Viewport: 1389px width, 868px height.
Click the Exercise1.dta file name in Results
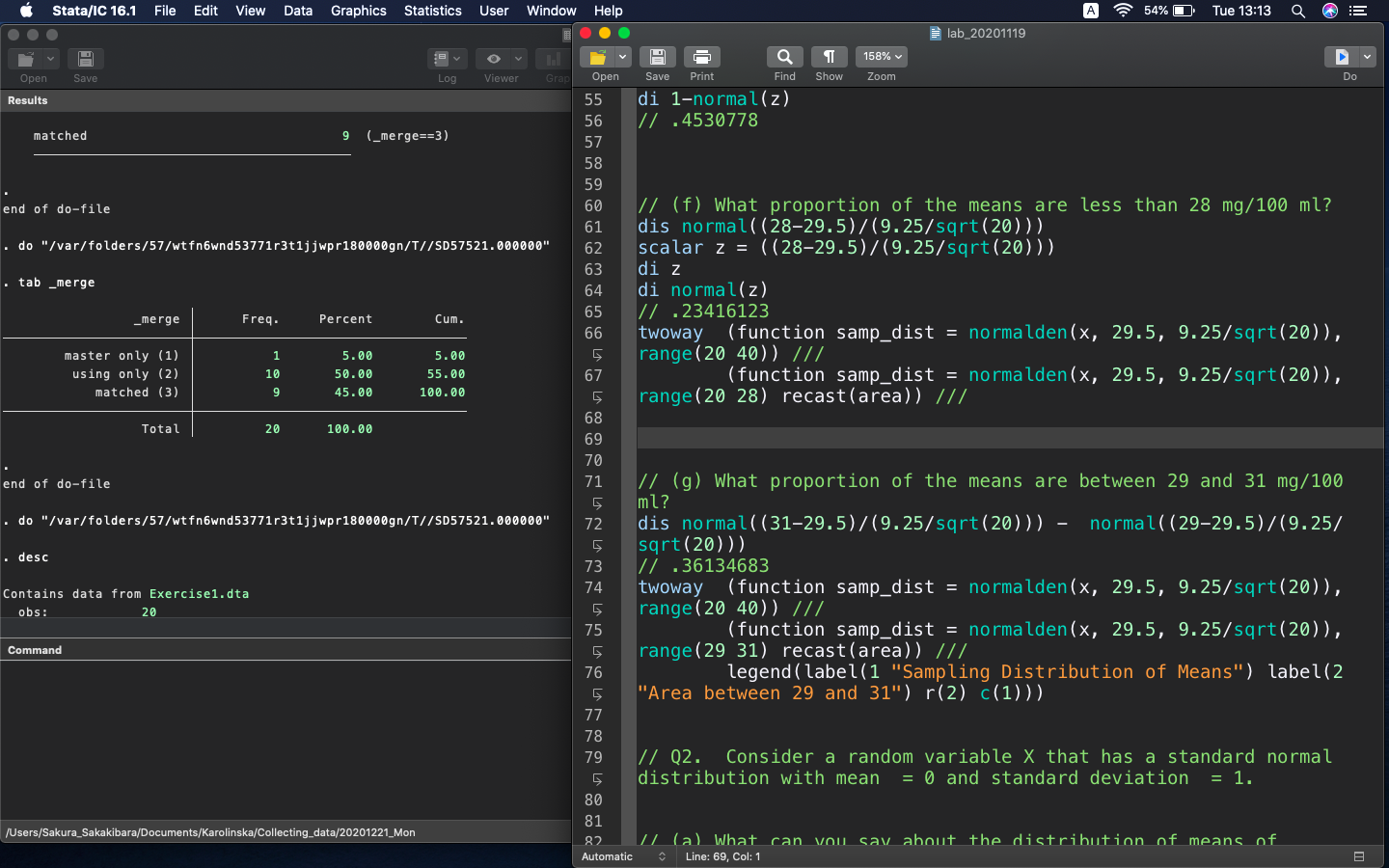point(199,594)
